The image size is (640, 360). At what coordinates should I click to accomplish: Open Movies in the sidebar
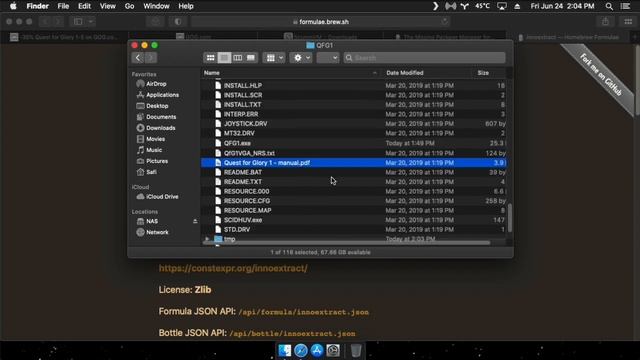tap(151, 139)
